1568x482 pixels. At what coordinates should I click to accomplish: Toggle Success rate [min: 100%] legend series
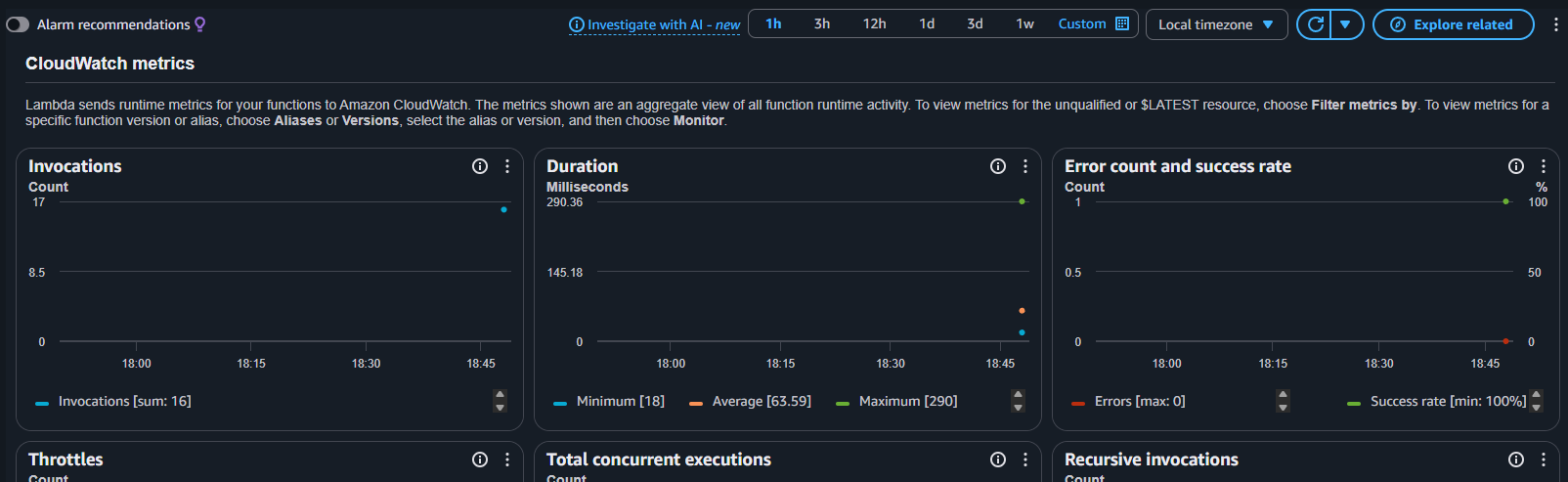pos(1436,402)
